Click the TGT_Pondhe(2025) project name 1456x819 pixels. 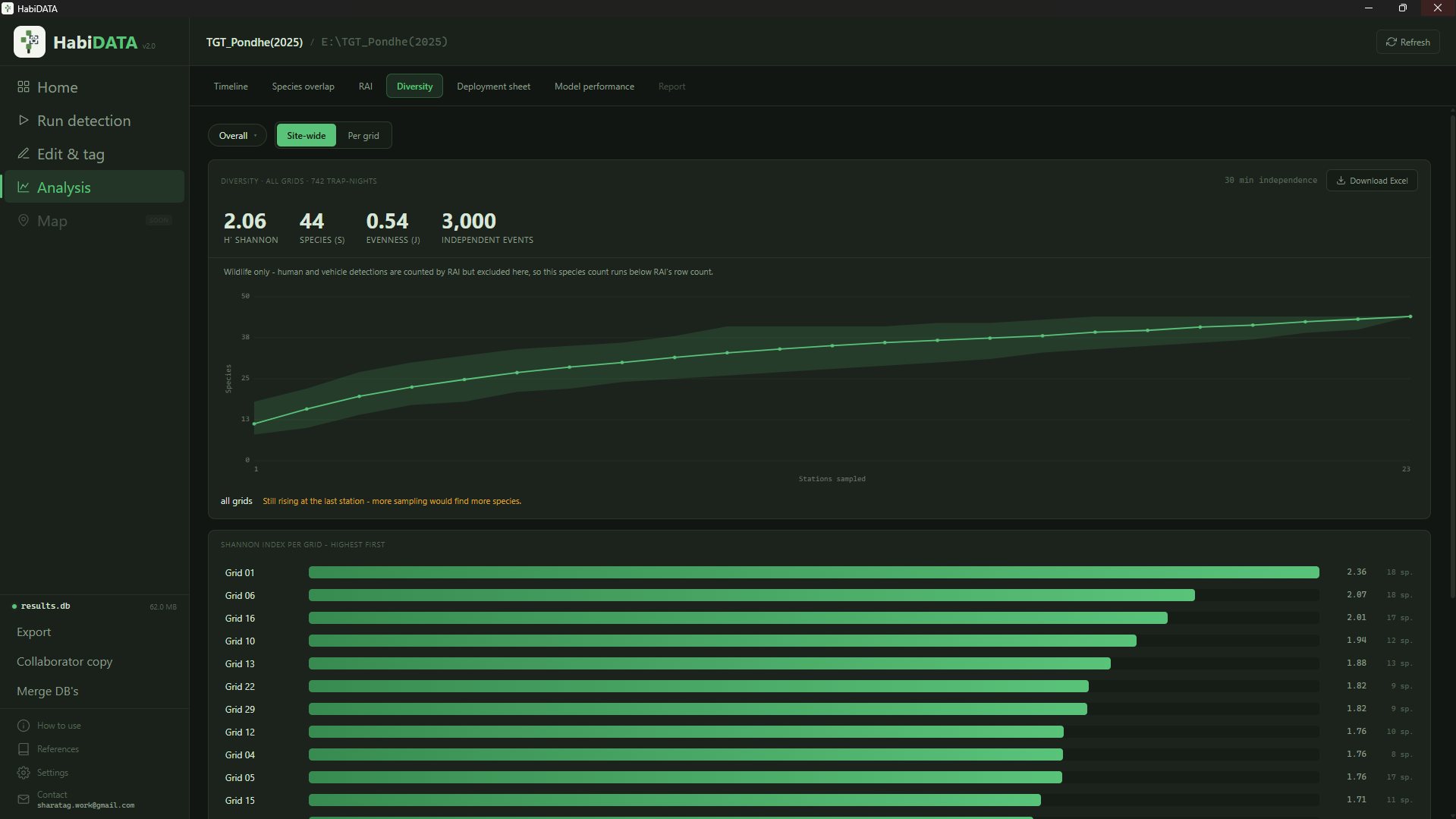pyautogui.click(x=254, y=43)
